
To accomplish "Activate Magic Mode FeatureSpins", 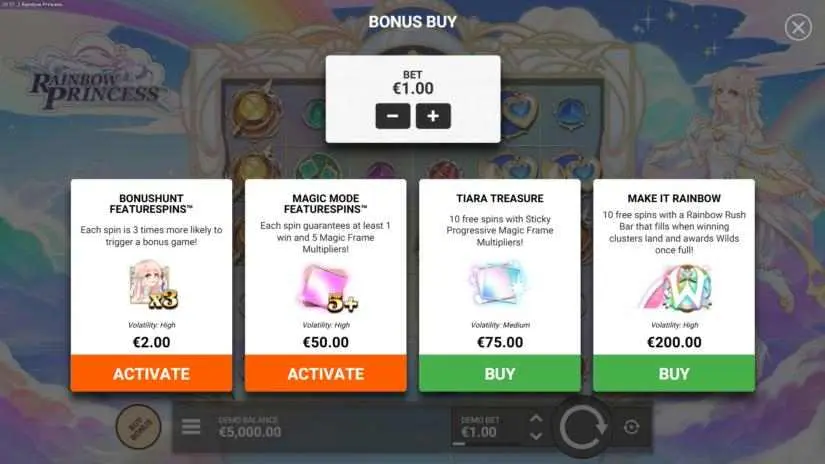I will (326, 373).
